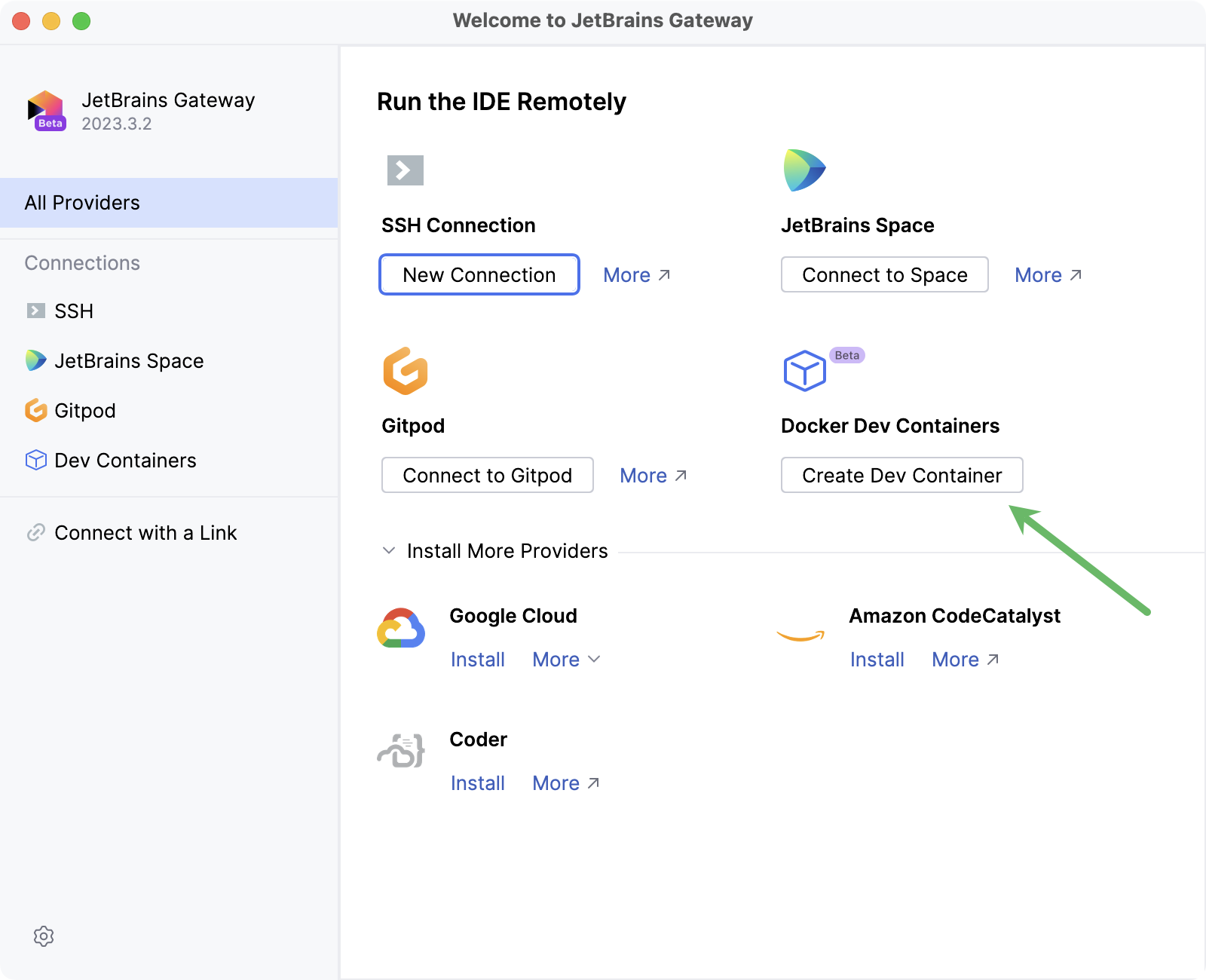Click the Beta badge on Docker Dev Containers
Viewport: 1206px width, 980px height.
(847, 355)
